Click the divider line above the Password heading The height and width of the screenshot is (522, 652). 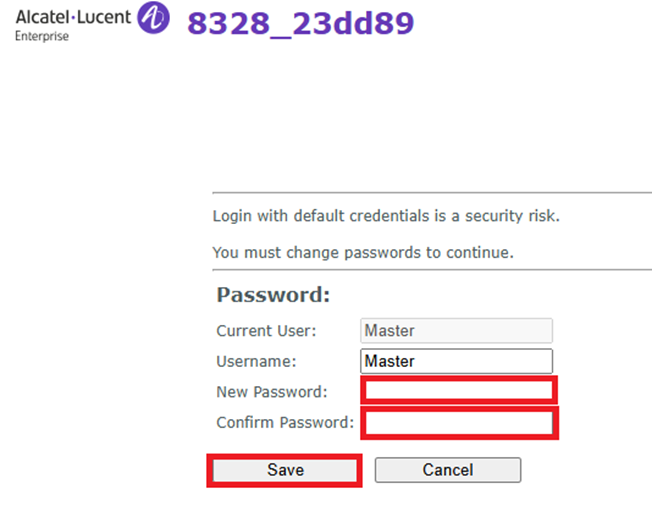coord(431,269)
